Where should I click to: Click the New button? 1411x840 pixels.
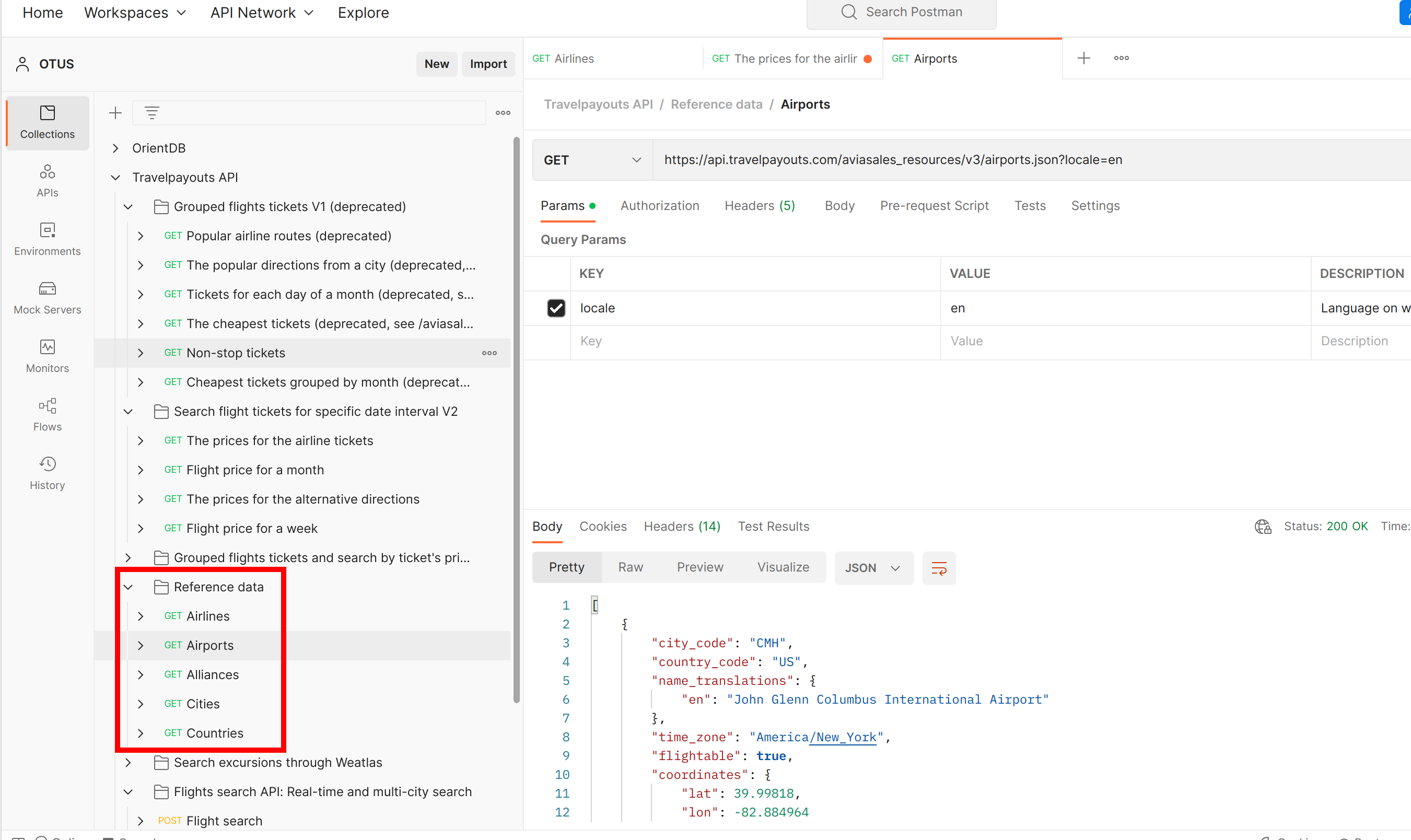pyautogui.click(x=436, y=64)
